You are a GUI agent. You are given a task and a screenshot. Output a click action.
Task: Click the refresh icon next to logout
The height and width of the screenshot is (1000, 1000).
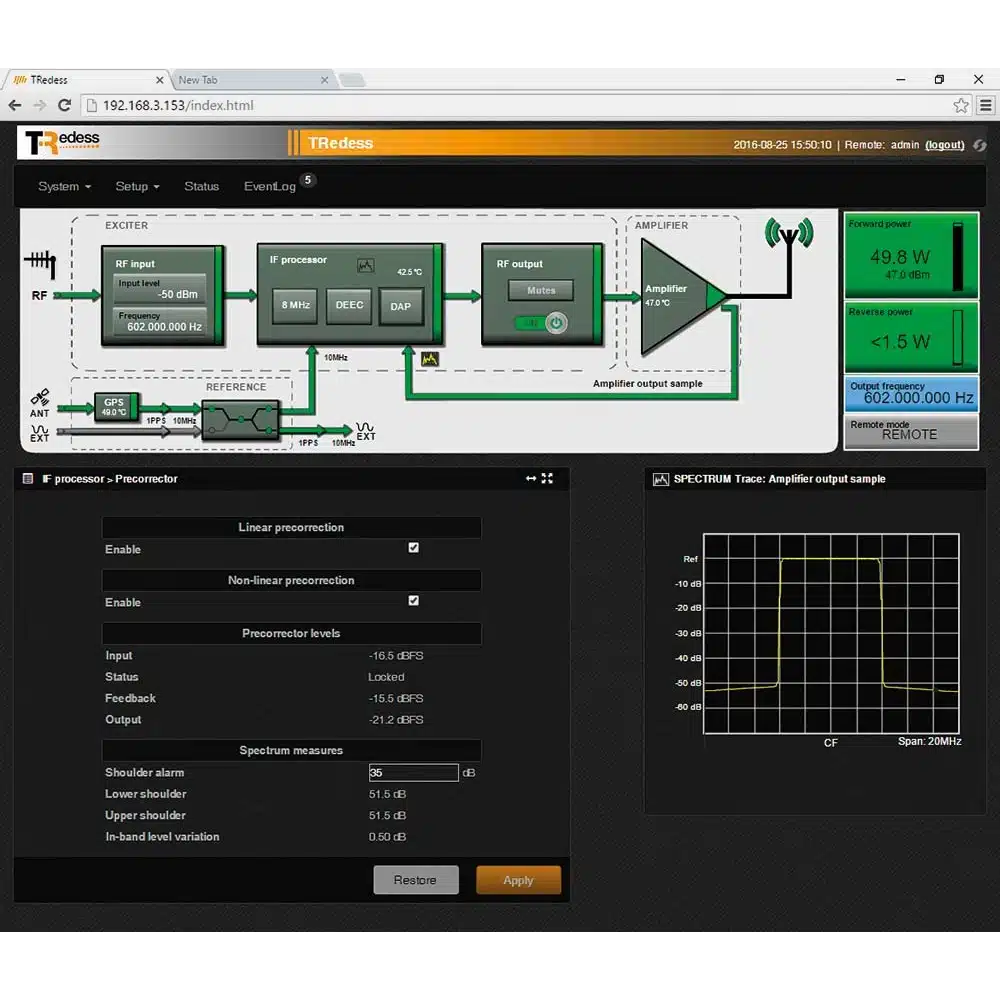pyautogui.click(x=980, y=145)
